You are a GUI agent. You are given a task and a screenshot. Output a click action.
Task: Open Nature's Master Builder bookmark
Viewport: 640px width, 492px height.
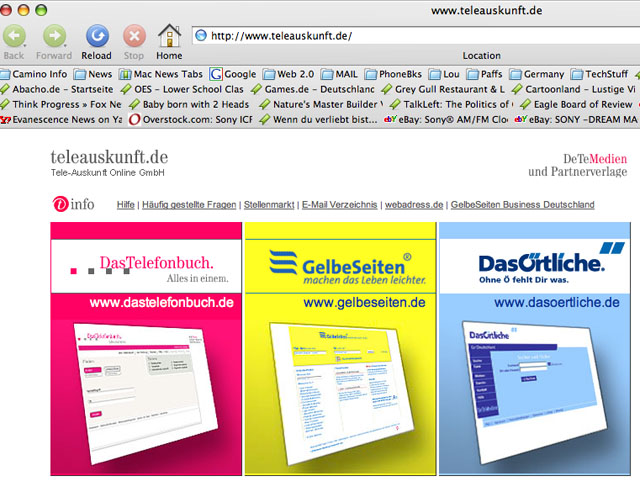click(x=321, y=104)
